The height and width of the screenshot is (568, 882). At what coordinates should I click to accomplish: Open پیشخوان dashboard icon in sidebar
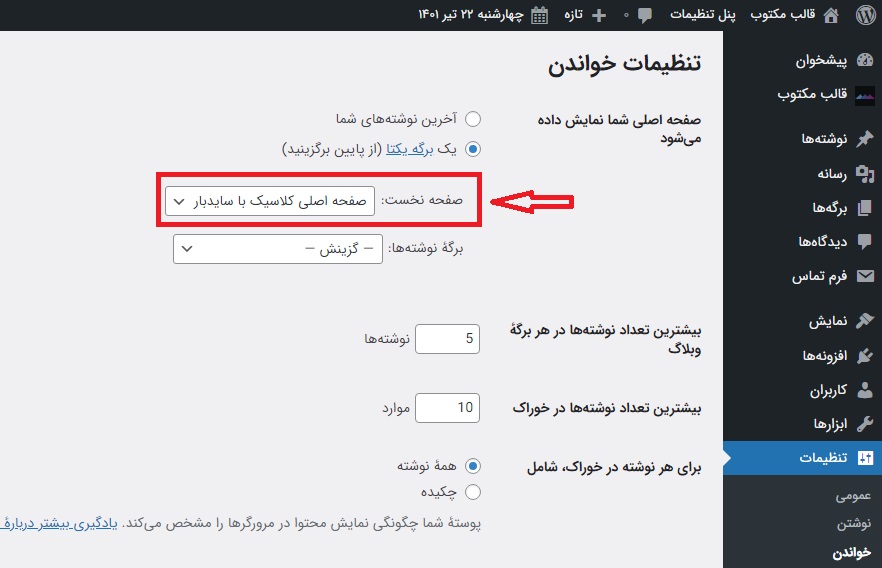point(864,61)
